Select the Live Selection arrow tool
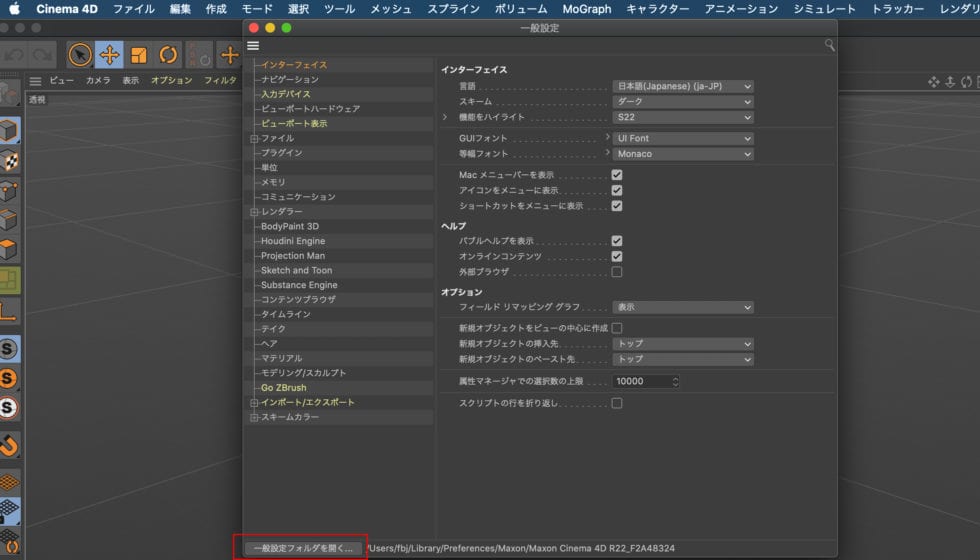This screenshot has width=980, height=560. [80, 55]
